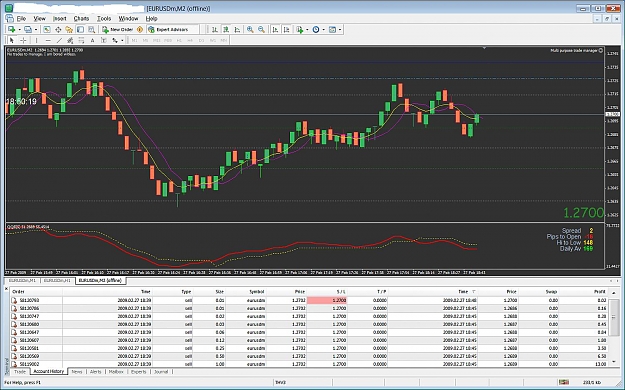Click the MetaEditor yellow diamond icon
This screenshot has width=625, height=390.
point(140,30)
